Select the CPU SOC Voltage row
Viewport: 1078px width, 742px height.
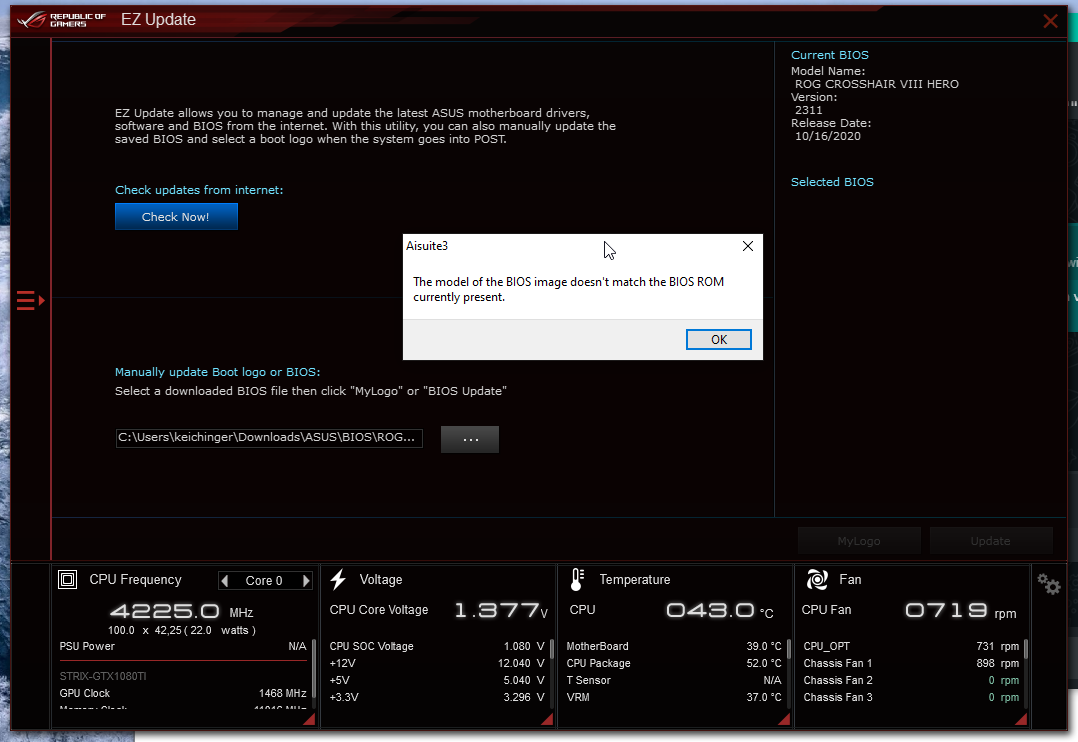(x=437, y=646)
